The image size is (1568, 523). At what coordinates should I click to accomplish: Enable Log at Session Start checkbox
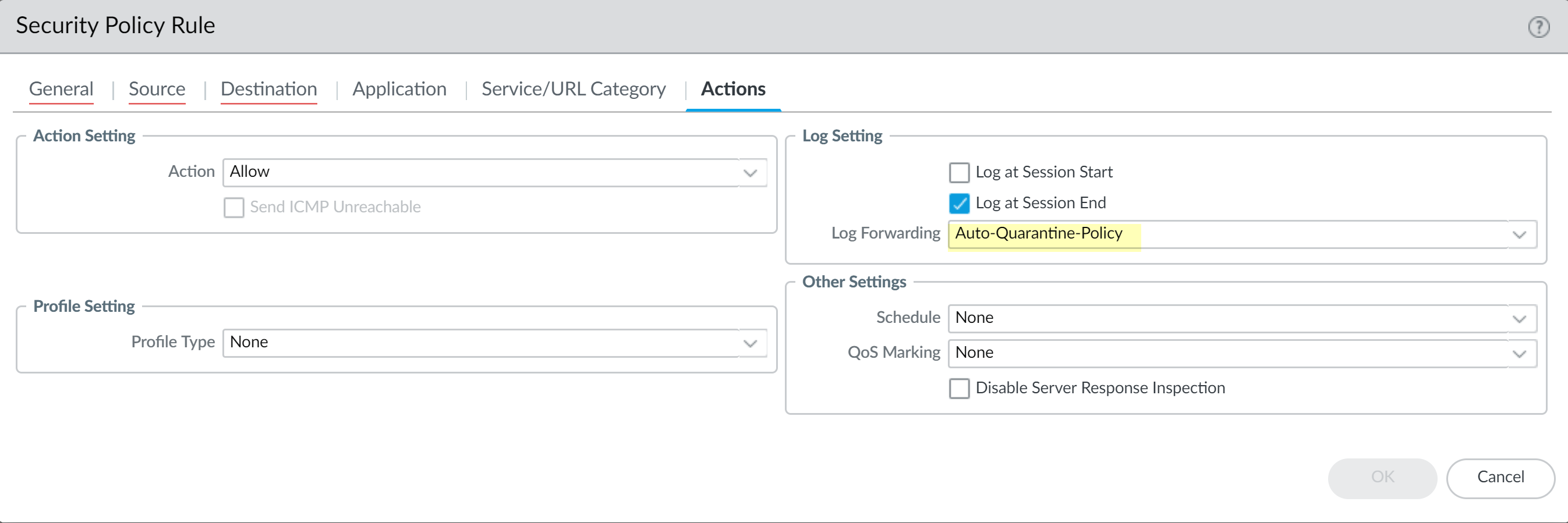click(960, 173)
